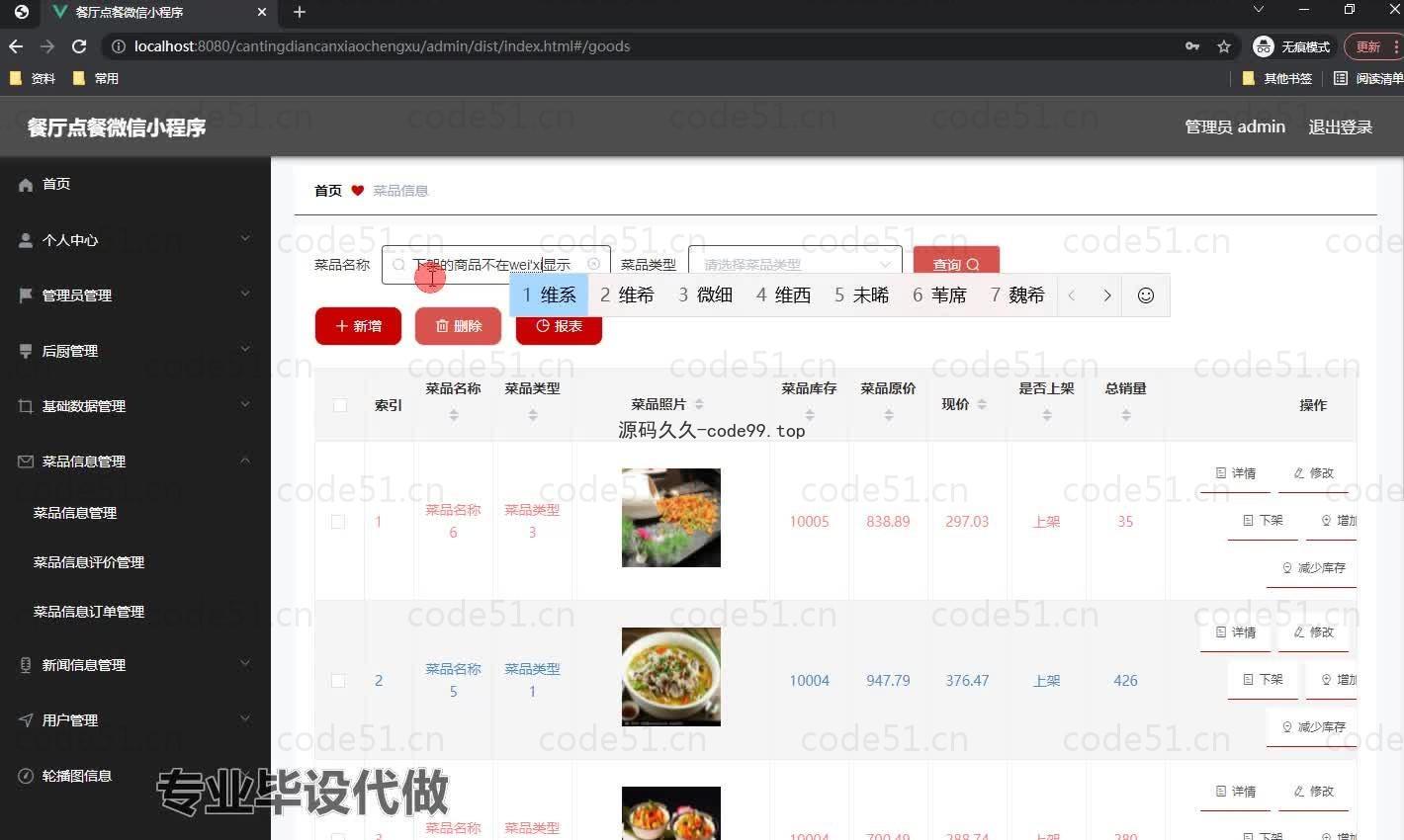The width and height of the screenshot is (1404, 840).
Task: Expand the 新闻信息管理 sidebar menu
Action: [245, 663]
